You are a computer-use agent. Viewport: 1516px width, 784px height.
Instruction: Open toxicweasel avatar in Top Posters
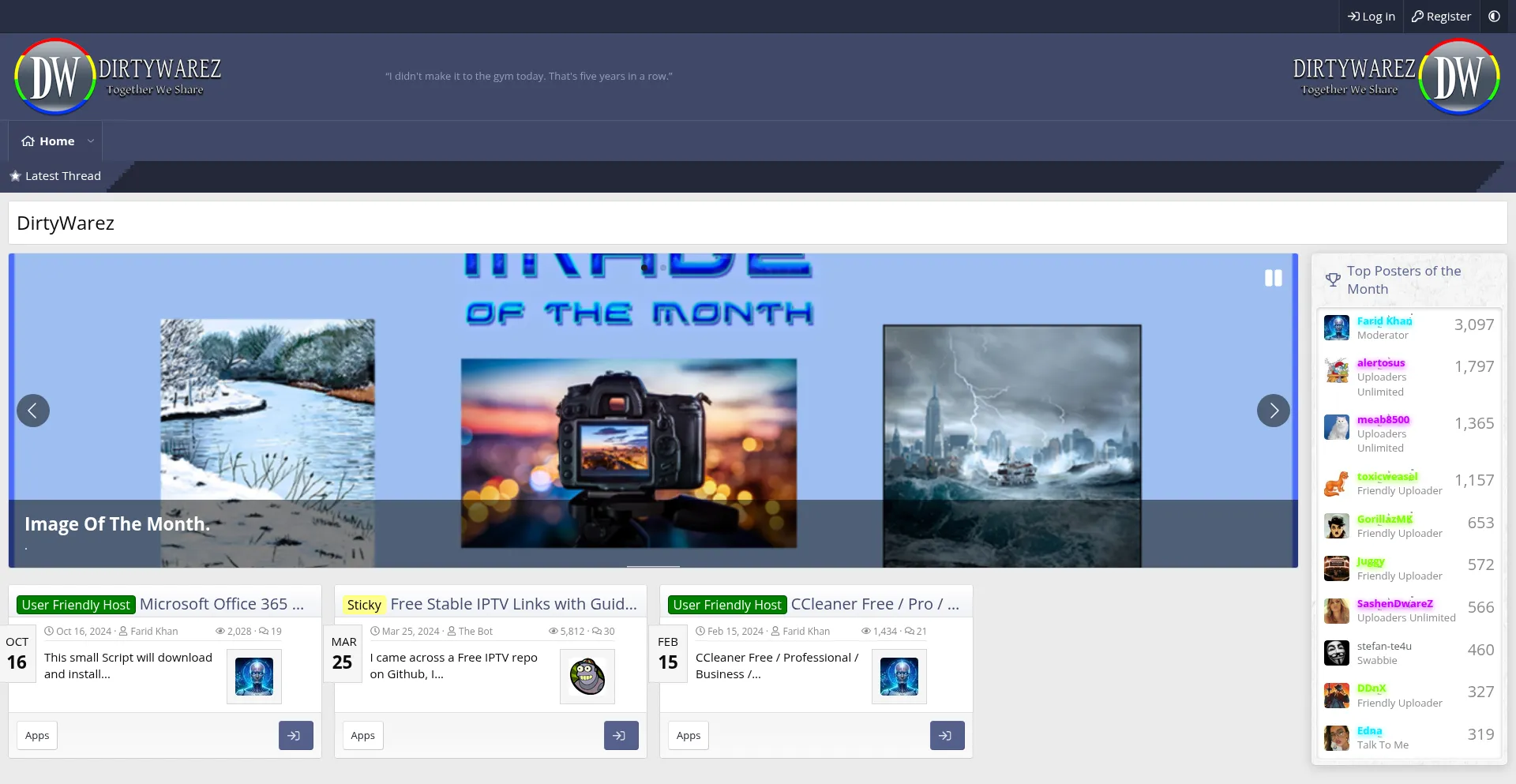coord(1337,484)
